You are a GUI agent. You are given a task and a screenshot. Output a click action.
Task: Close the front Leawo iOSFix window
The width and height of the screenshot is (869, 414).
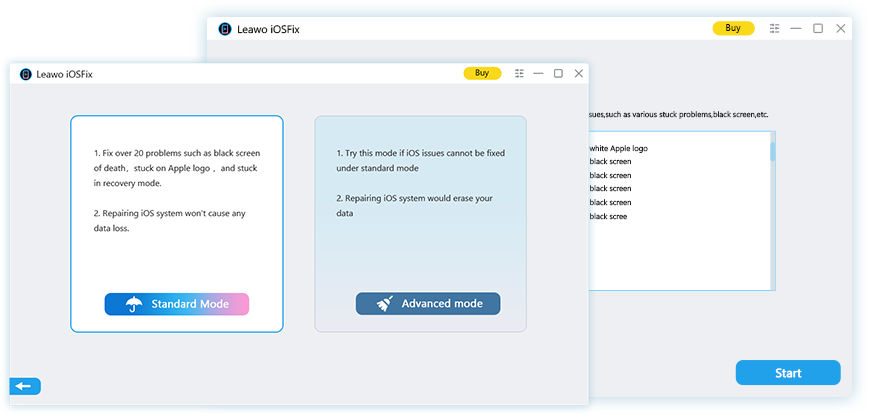click(x=579, y=73)
